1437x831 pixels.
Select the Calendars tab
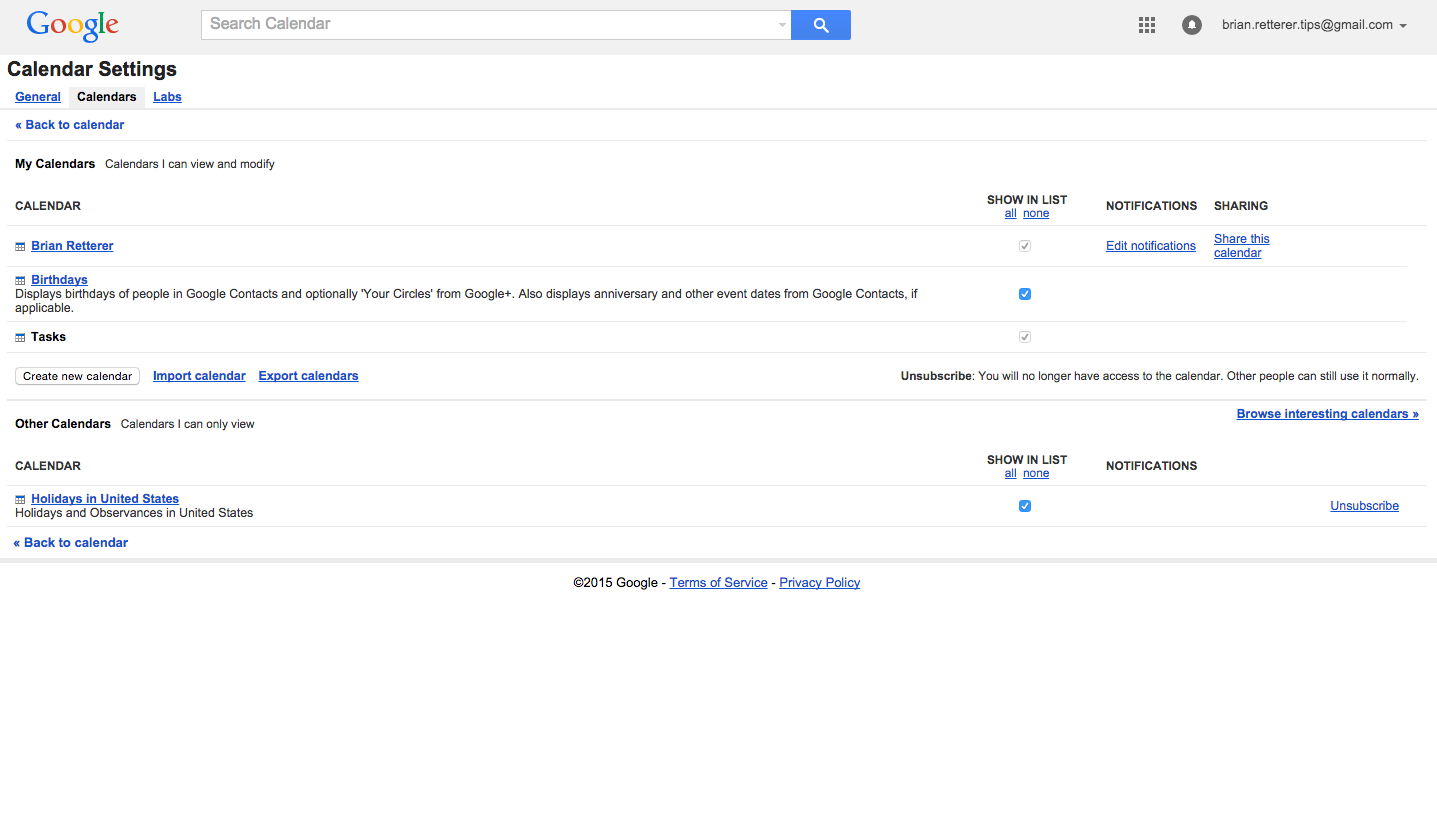107,97
